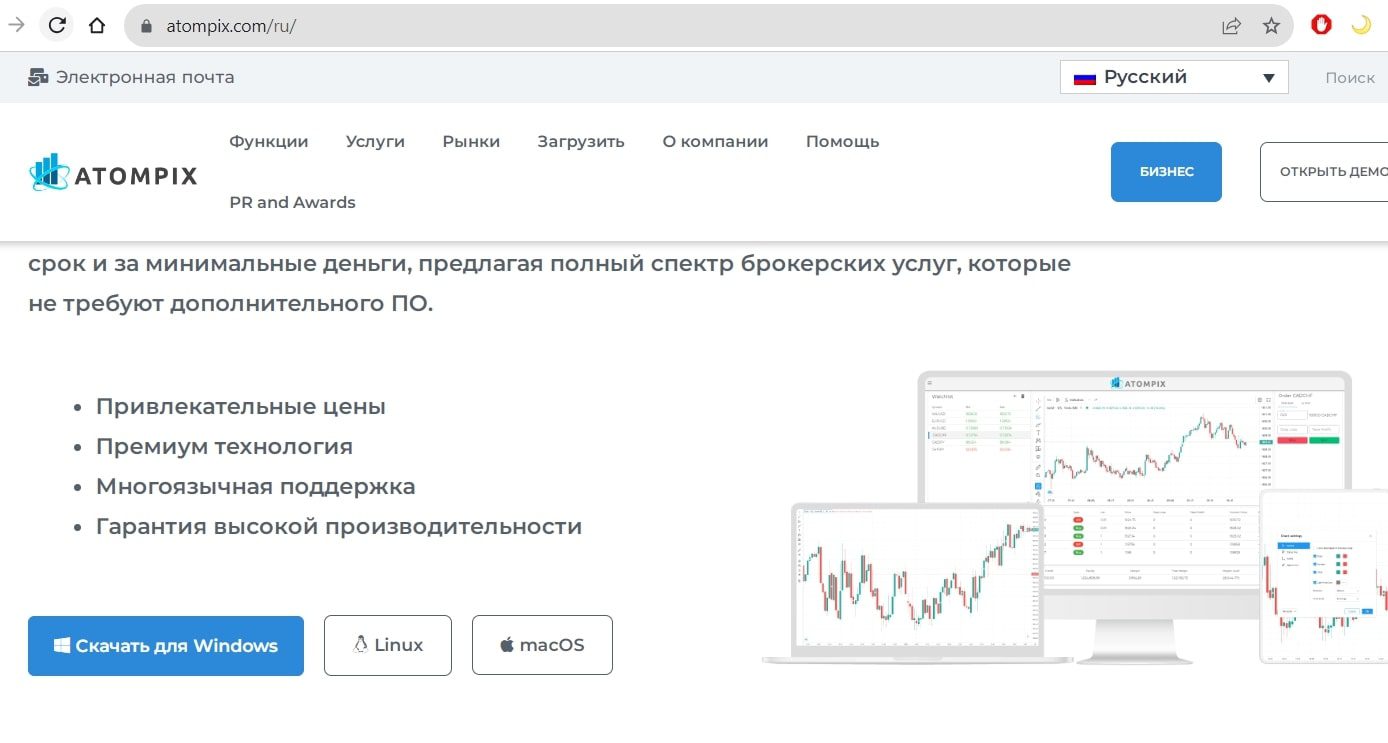Download the macOS version
This screenshot has height=743, width=1388.
pyautogui.click(x=542, y=645)
